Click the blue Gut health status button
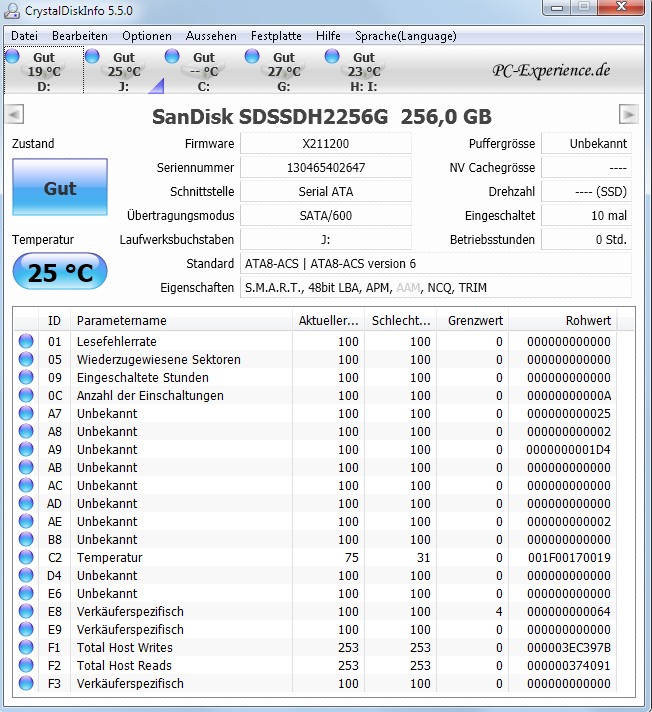Viewport: 652px width, 712px height. [60, 187]
